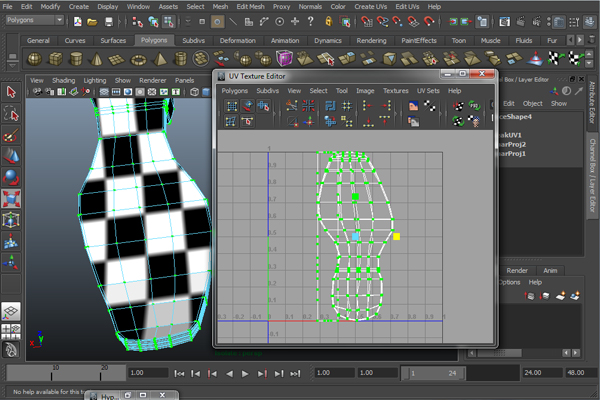Step back one frame
600x400 pixels.
196,374
